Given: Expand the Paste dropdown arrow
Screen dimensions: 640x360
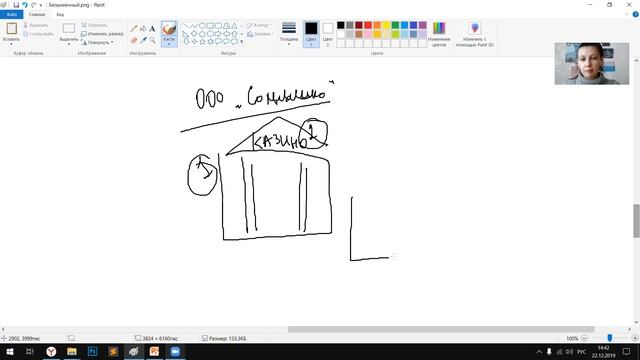Looking at the screenshot, I should pyautogui.click(x=11, y=44).
